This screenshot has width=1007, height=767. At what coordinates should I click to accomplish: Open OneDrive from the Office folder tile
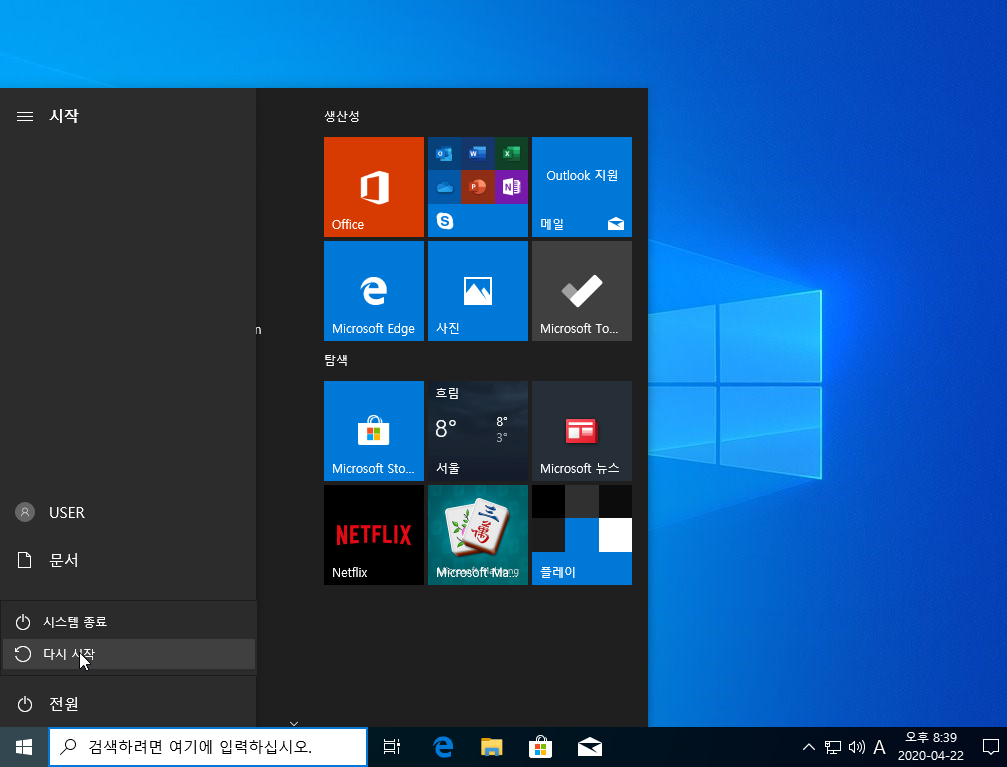(444, 187)
